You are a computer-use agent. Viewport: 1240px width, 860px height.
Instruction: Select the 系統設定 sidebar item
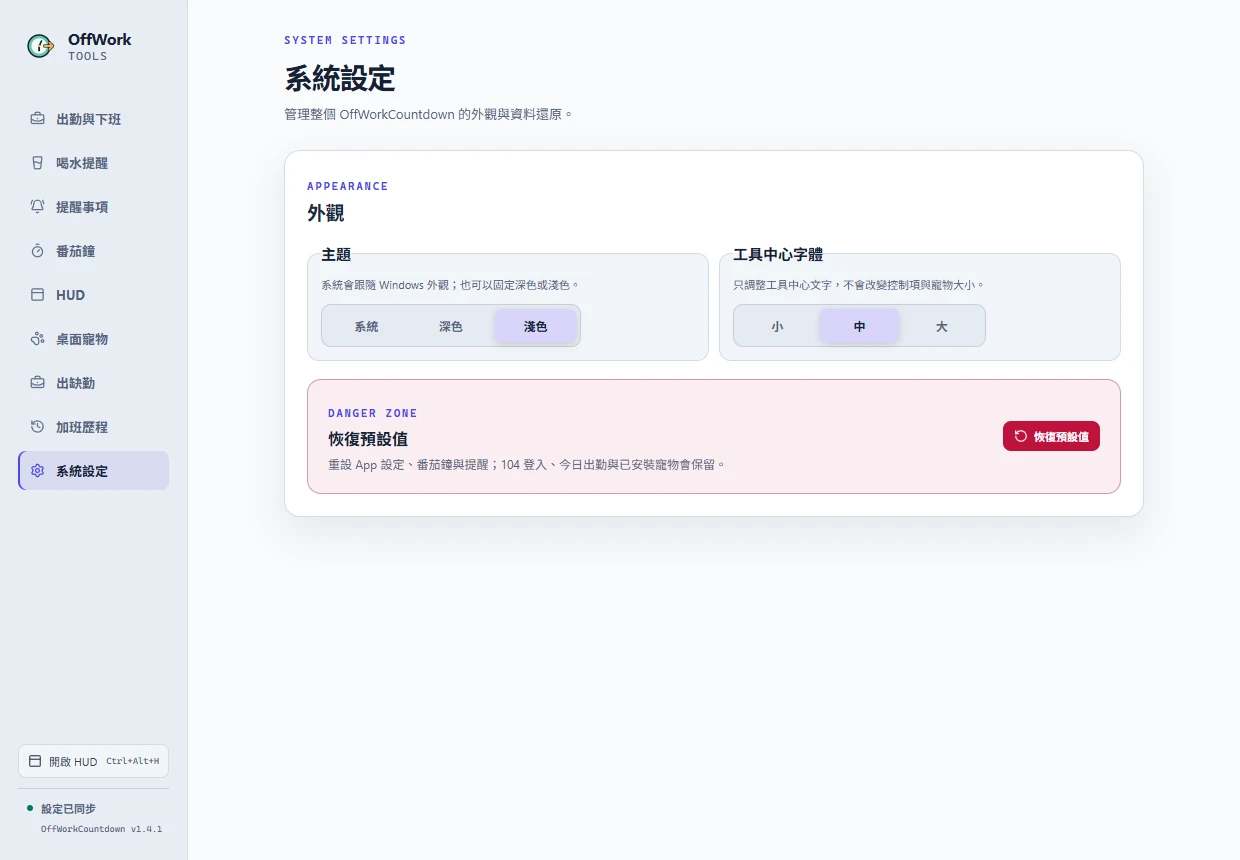point(93,471)
